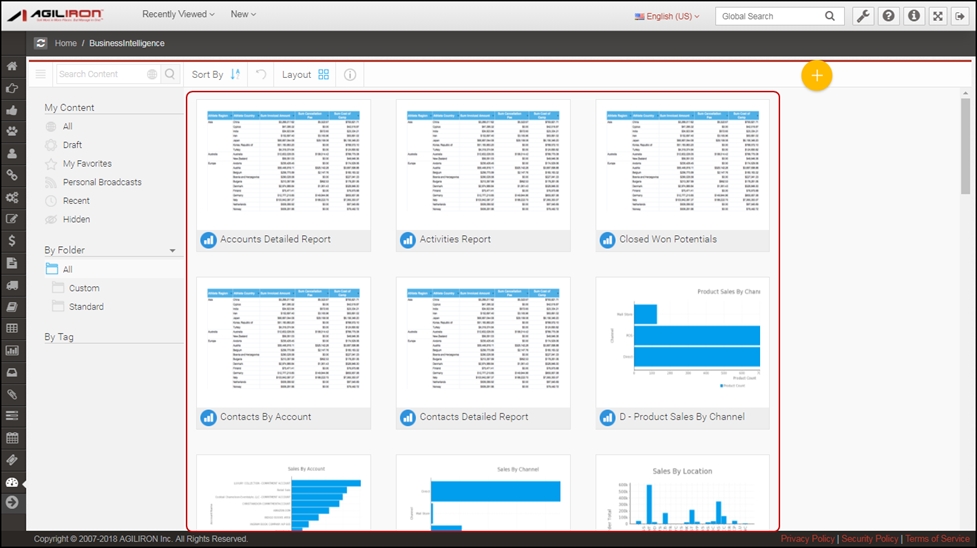Open the English (US) language dropdown

click(667, 16)
